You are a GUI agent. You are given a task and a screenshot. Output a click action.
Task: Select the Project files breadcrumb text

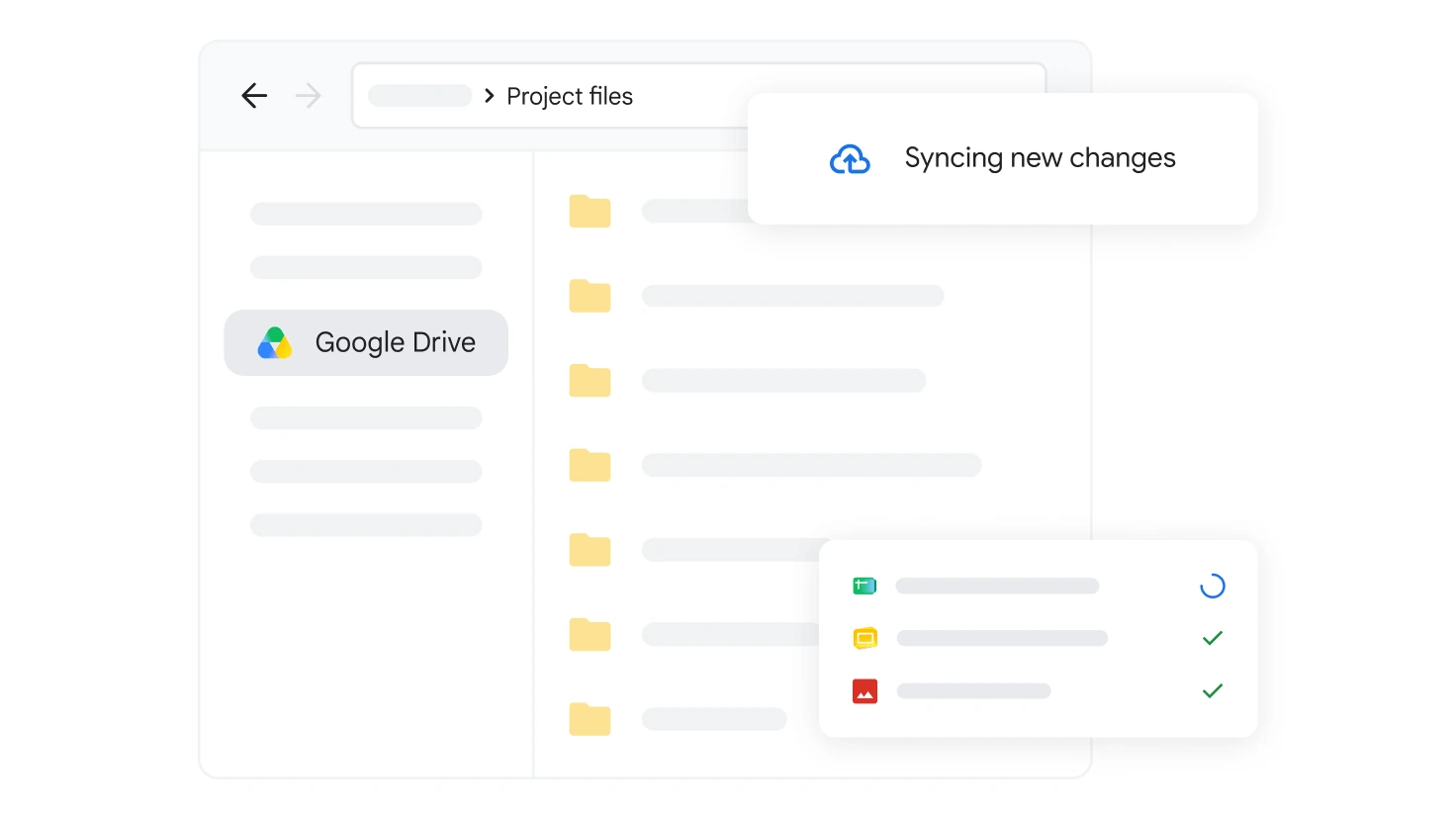click(570, 96)
